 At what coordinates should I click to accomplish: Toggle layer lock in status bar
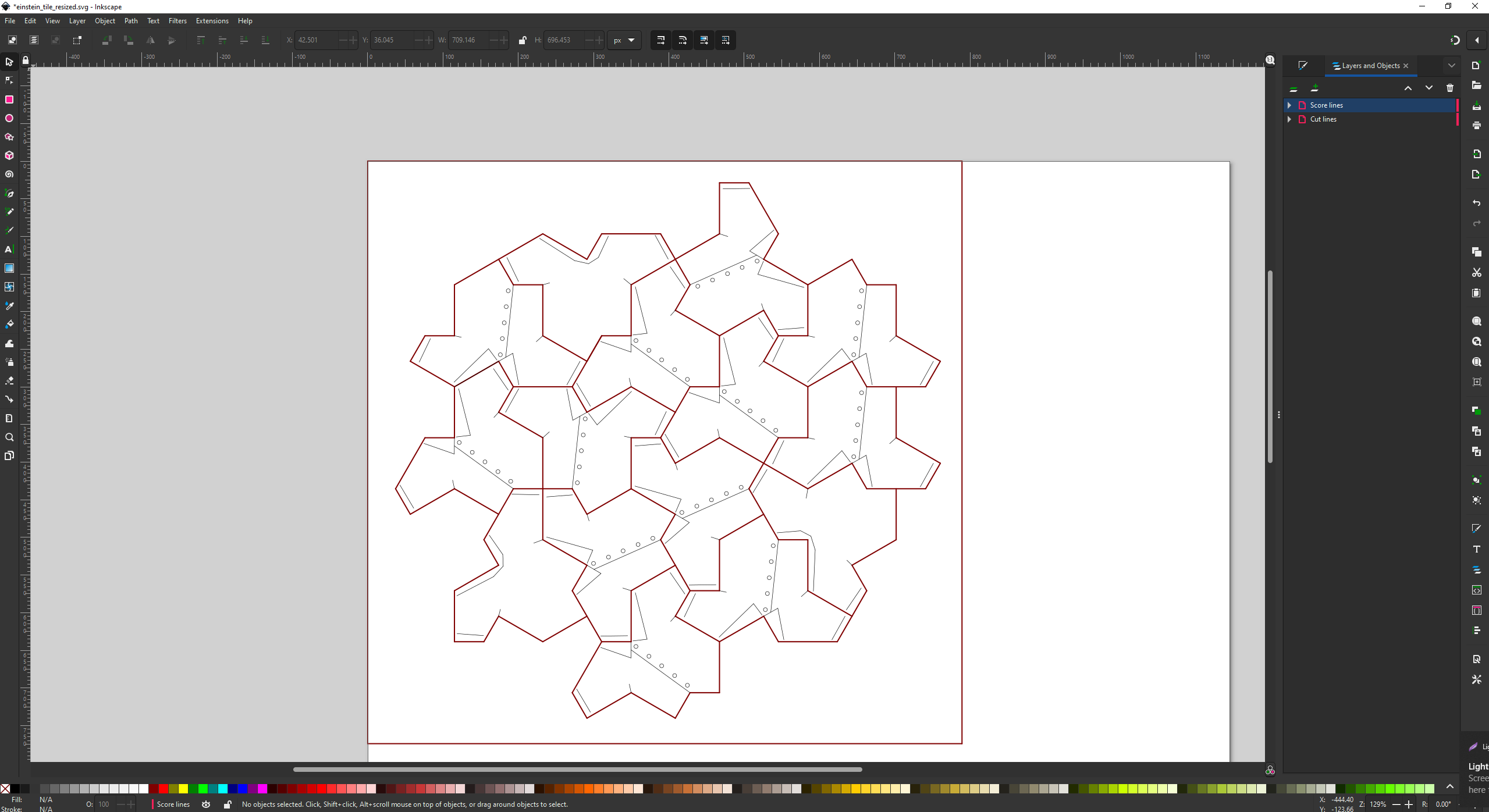click(x=228, y=804)
